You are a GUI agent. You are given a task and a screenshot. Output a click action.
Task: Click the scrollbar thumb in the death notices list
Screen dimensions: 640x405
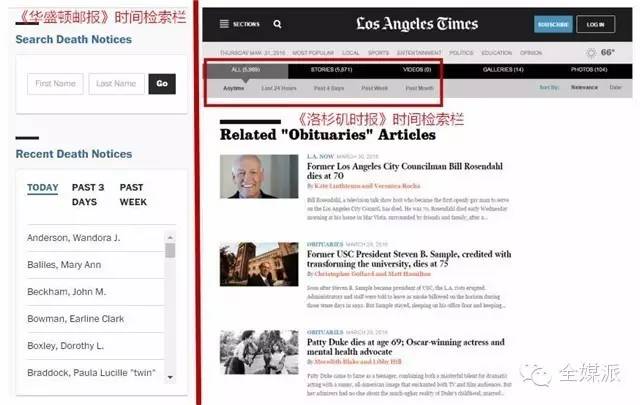click(170, 250)
